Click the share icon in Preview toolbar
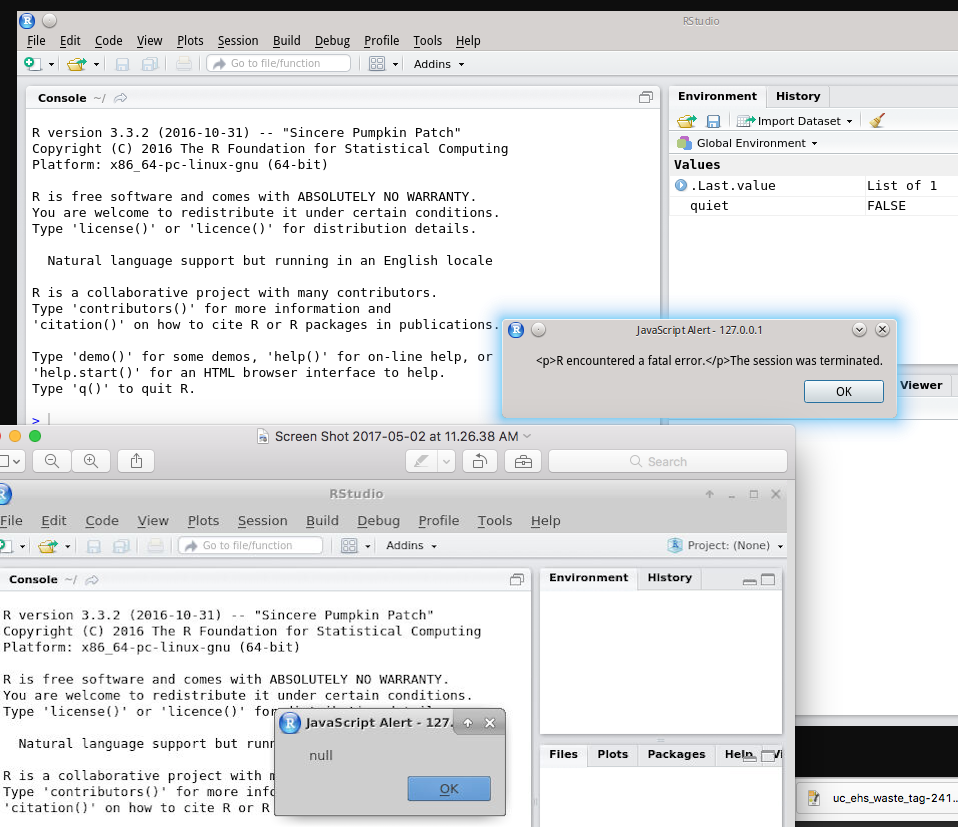The height and width of the screenshot is (827, 958). [136, 461]
